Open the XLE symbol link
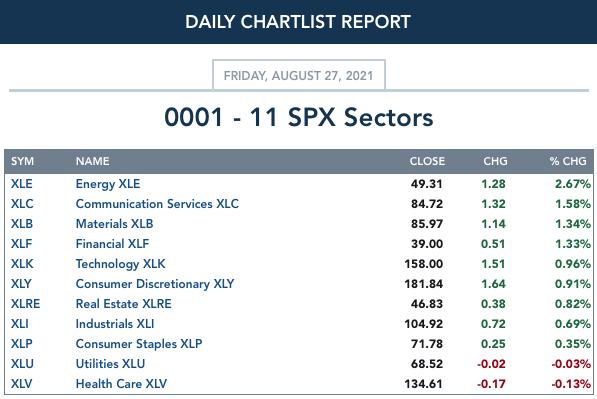Viewport: 597px width, 399px height. [x=22, y=184]
